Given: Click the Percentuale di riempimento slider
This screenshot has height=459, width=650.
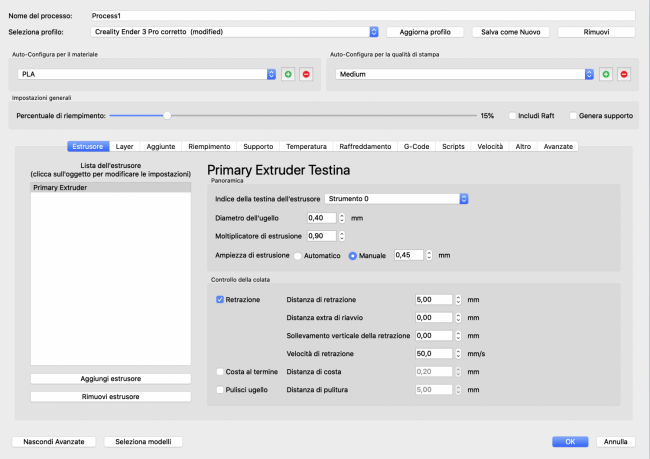Looking at the screenshot, I should (x=167, y=116).
